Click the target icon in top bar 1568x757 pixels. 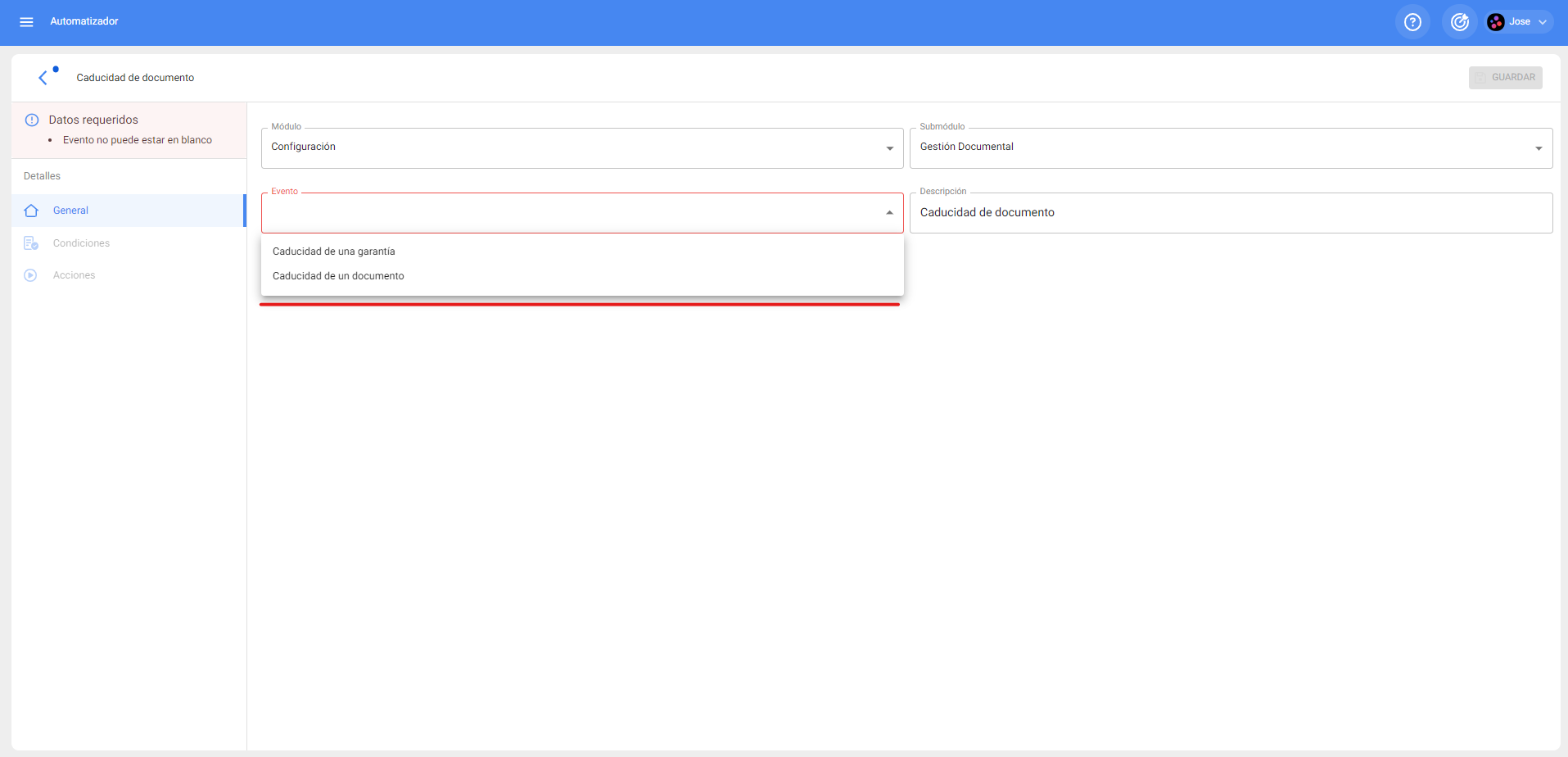(x=1459, y=22)
